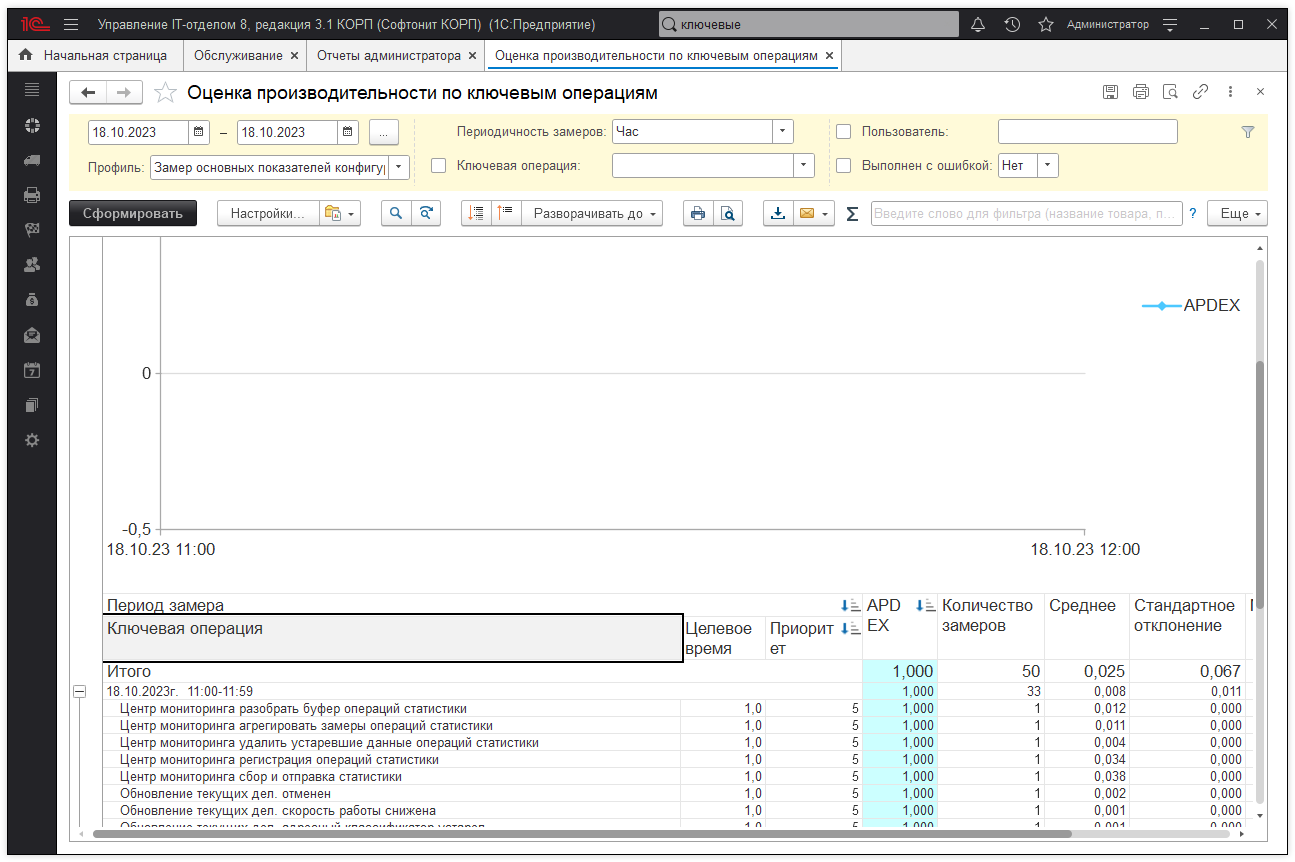The height and width of the screenshot is (862, 1295).
Task: Open Периодичность замеров dropdown
Action: 782,132
